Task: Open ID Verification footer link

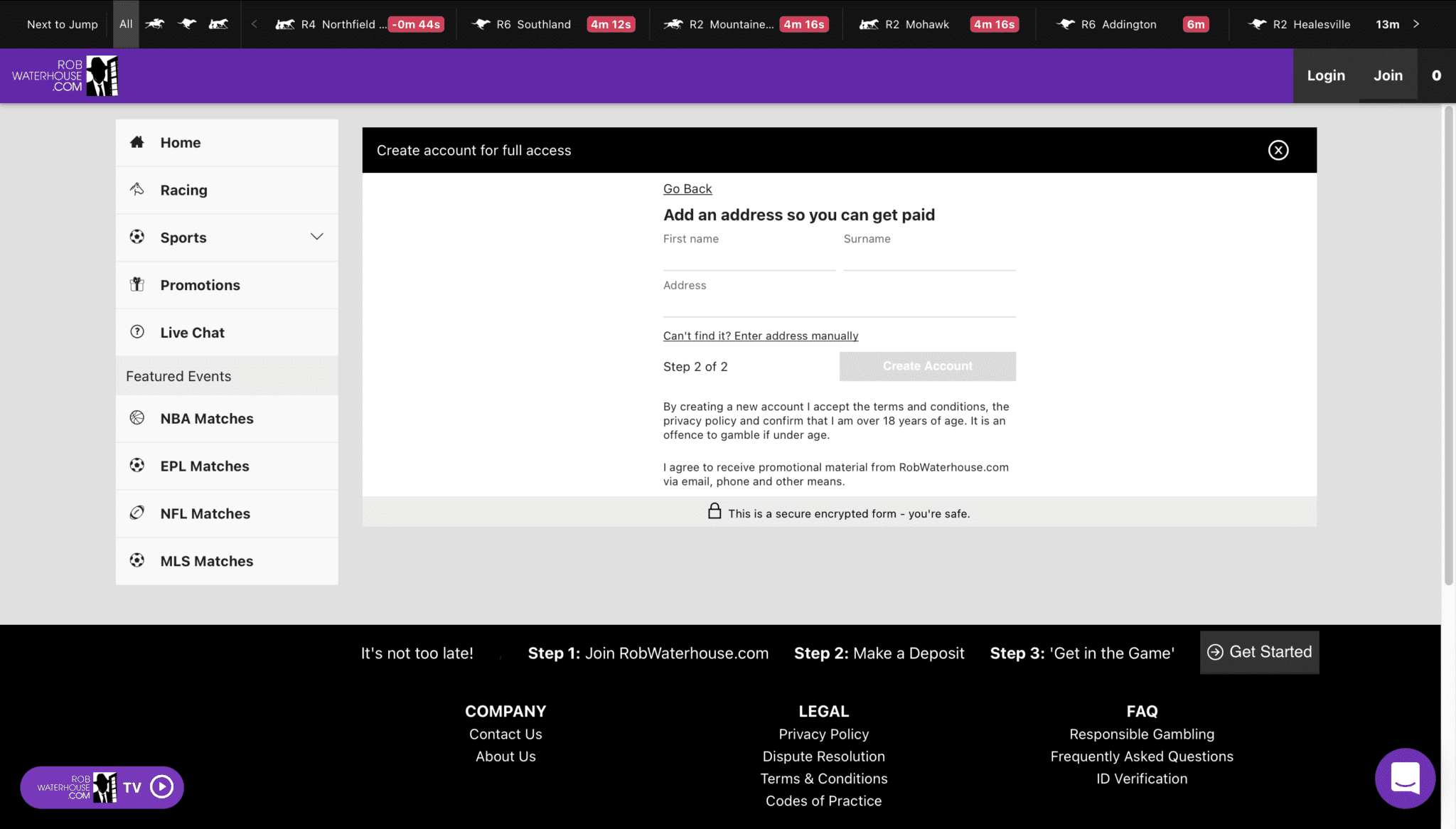Action: point(1142,779)
